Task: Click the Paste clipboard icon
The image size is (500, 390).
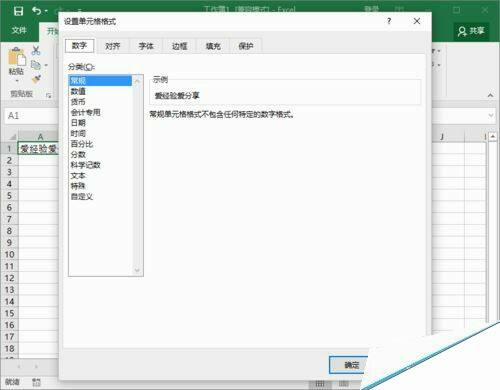Action: click(17, 56)
